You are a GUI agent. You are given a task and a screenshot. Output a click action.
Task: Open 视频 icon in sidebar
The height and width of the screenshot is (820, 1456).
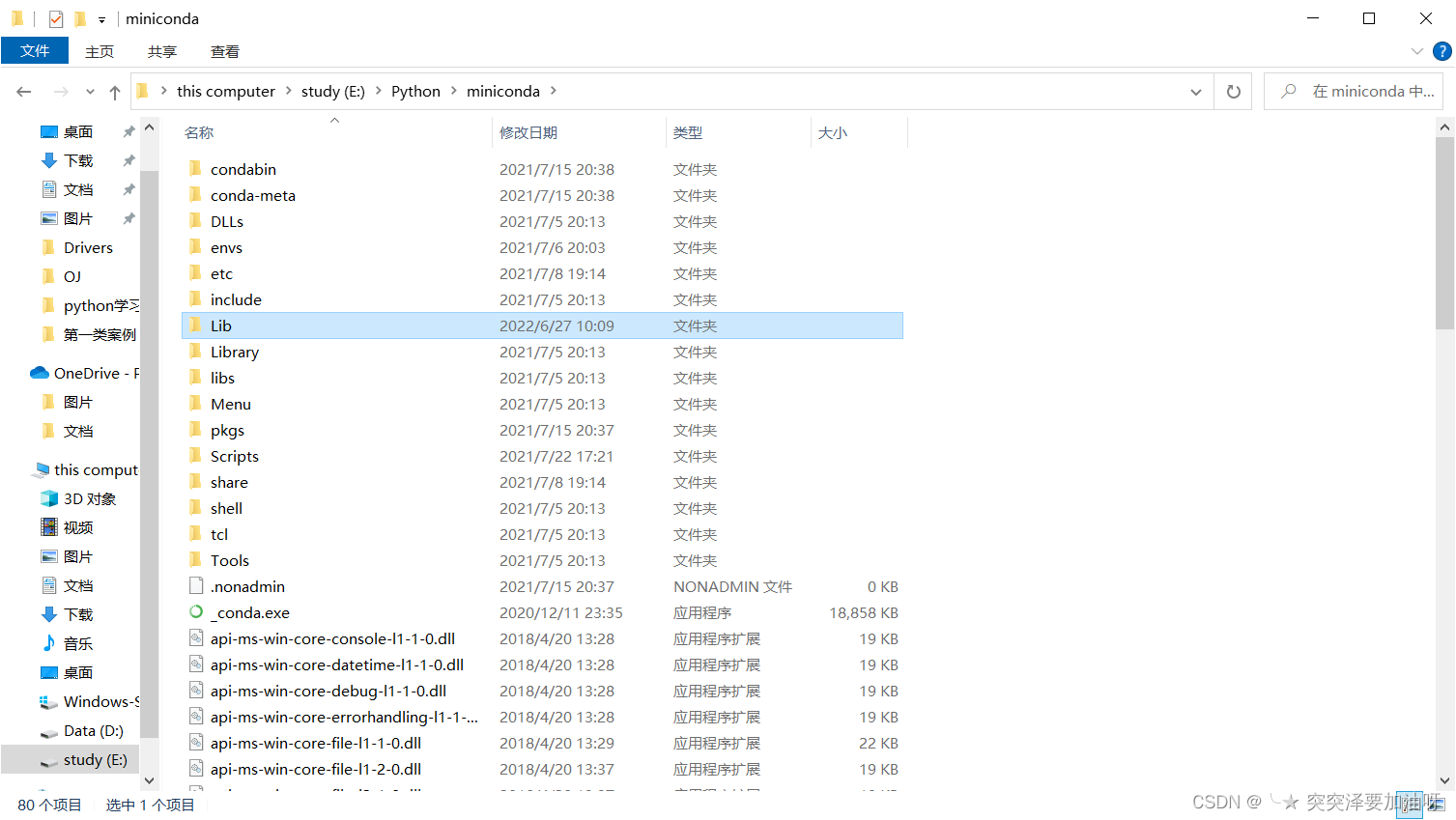pyautogui.click(x=49, y=527)
